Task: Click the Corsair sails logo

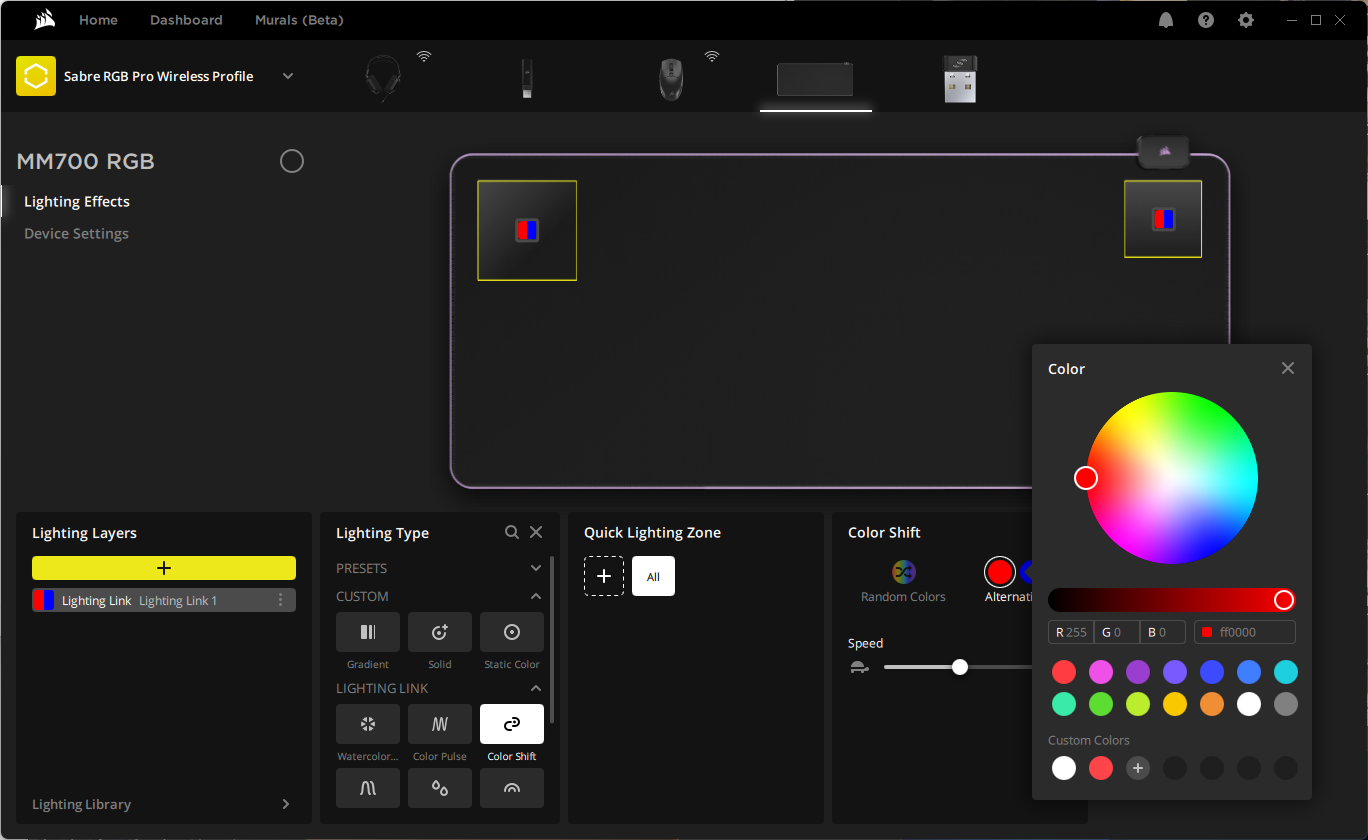Action: 44,20
